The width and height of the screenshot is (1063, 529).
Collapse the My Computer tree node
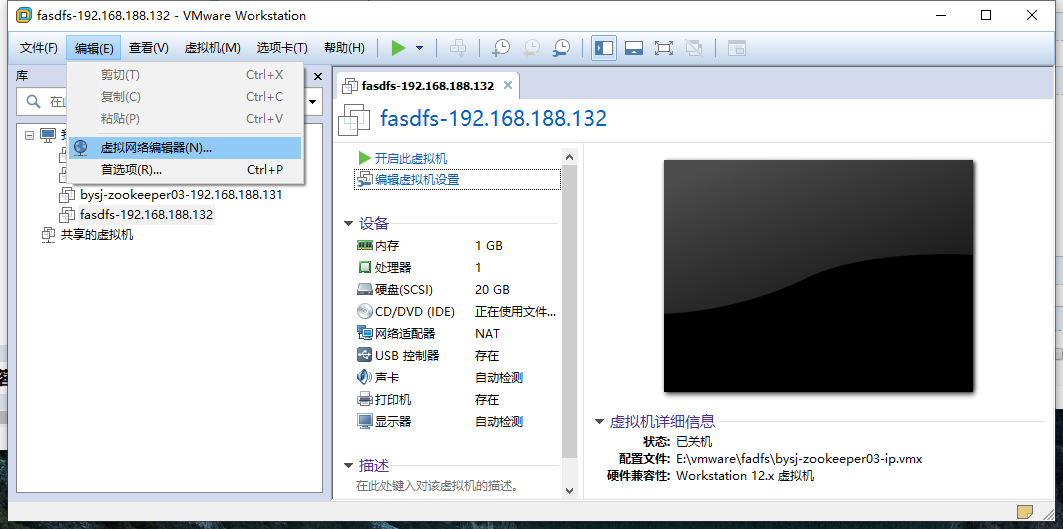(29, 134)
